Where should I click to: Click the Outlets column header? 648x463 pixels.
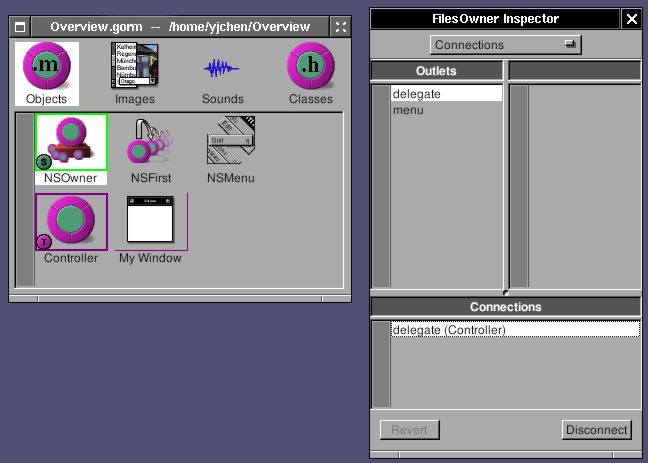coord(436,71)
